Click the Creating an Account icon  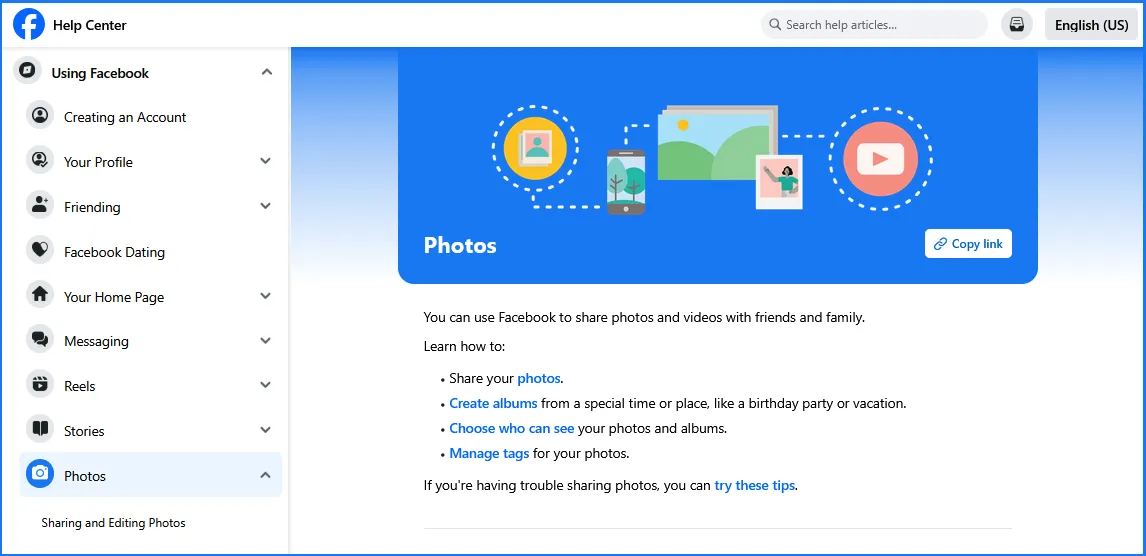click(x=40, y=116)
